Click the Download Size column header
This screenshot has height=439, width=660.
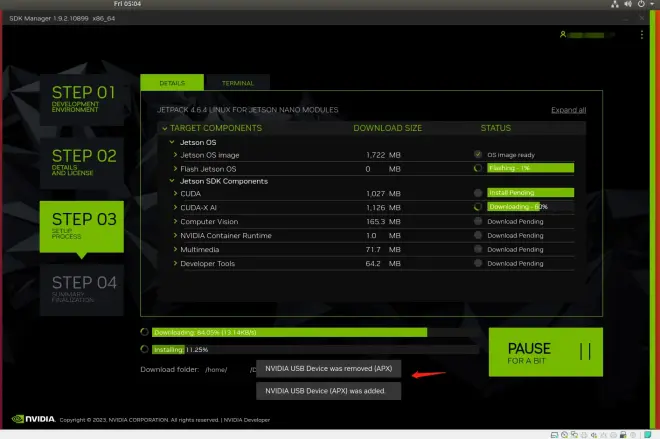pyautogui.click(x=387, y=128)
